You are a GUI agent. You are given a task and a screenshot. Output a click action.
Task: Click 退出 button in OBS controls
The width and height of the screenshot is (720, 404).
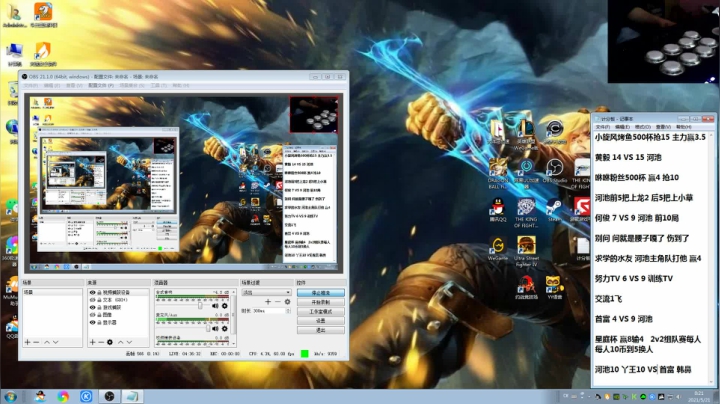321,330
